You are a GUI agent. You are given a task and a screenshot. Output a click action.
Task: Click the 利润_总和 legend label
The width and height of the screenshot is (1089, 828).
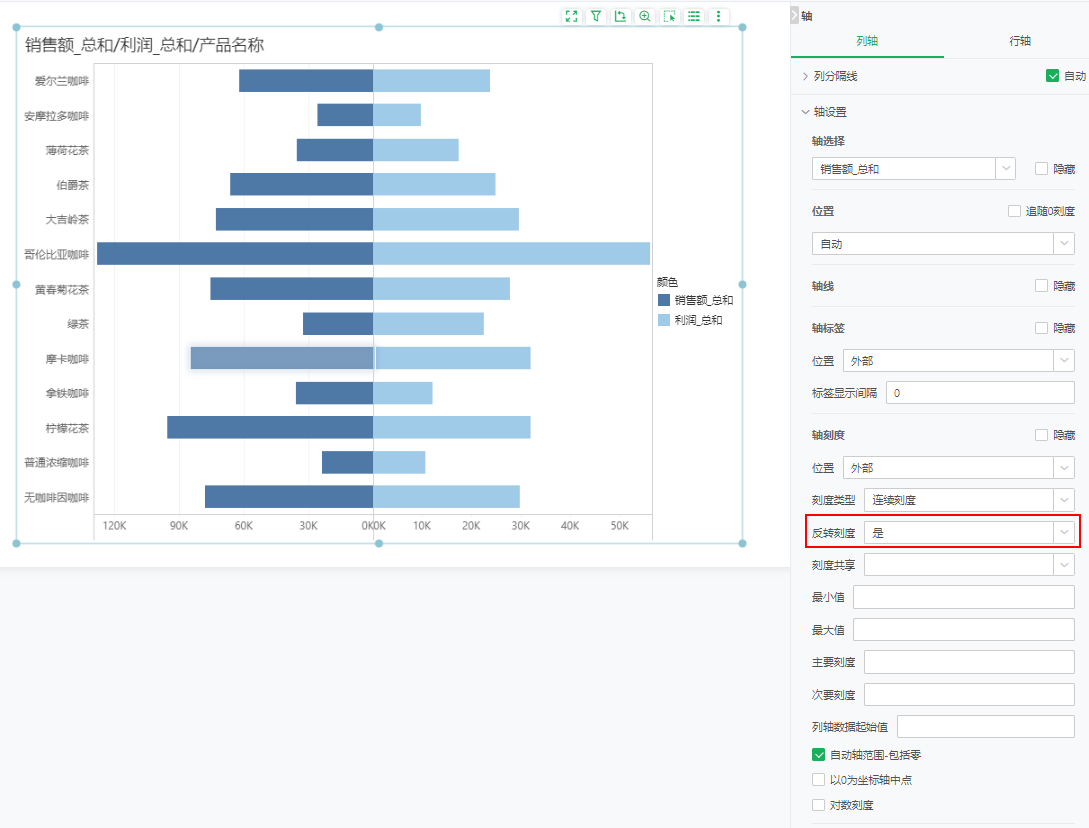tap(698, 320)
